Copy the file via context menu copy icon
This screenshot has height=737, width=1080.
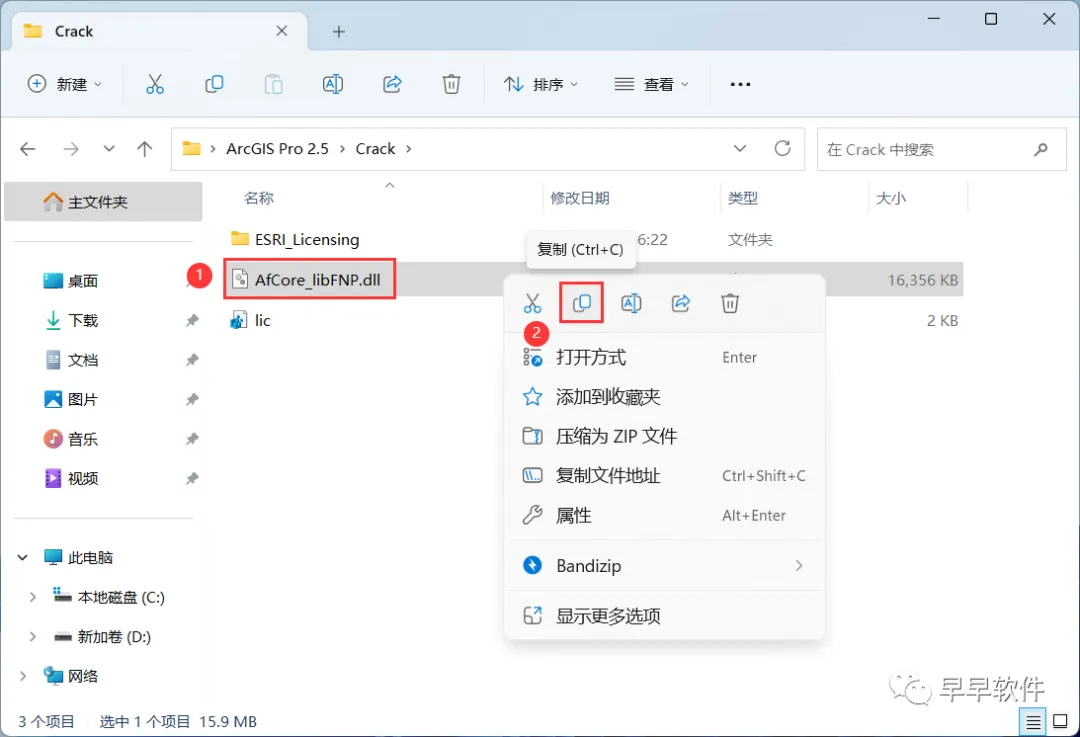click(582, 303)
